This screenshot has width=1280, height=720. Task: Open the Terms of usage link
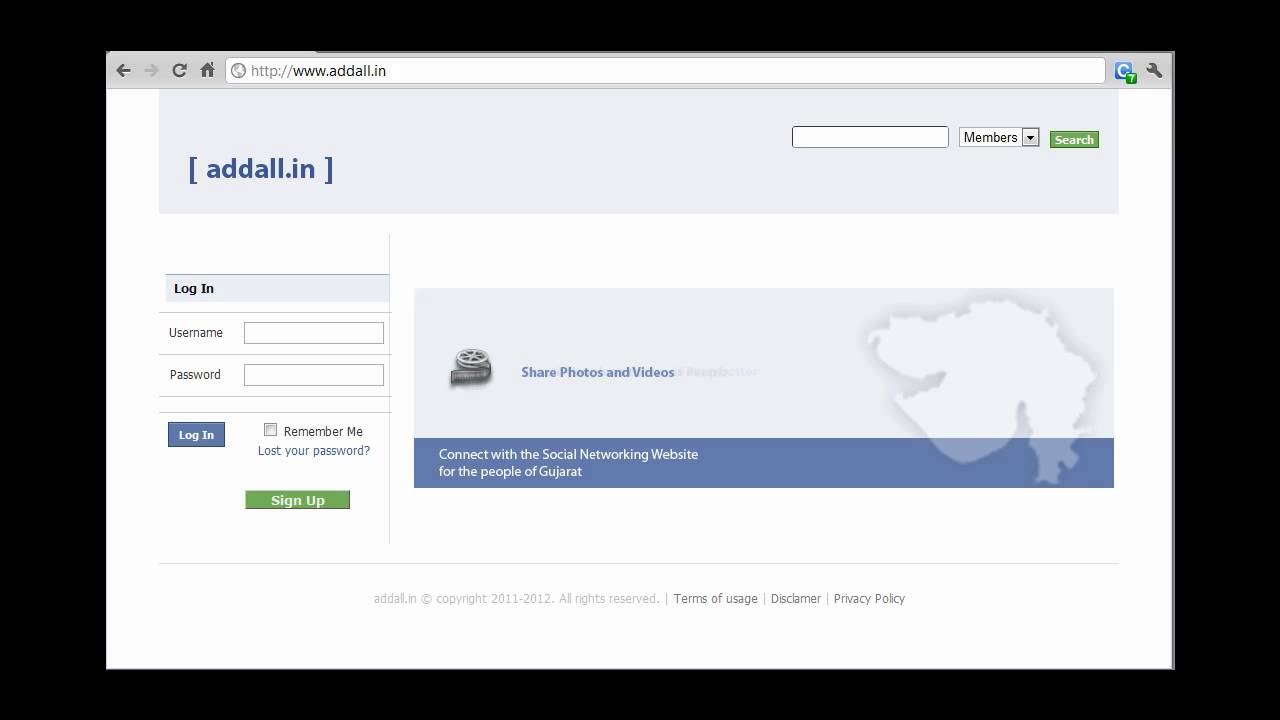(716, 599)
